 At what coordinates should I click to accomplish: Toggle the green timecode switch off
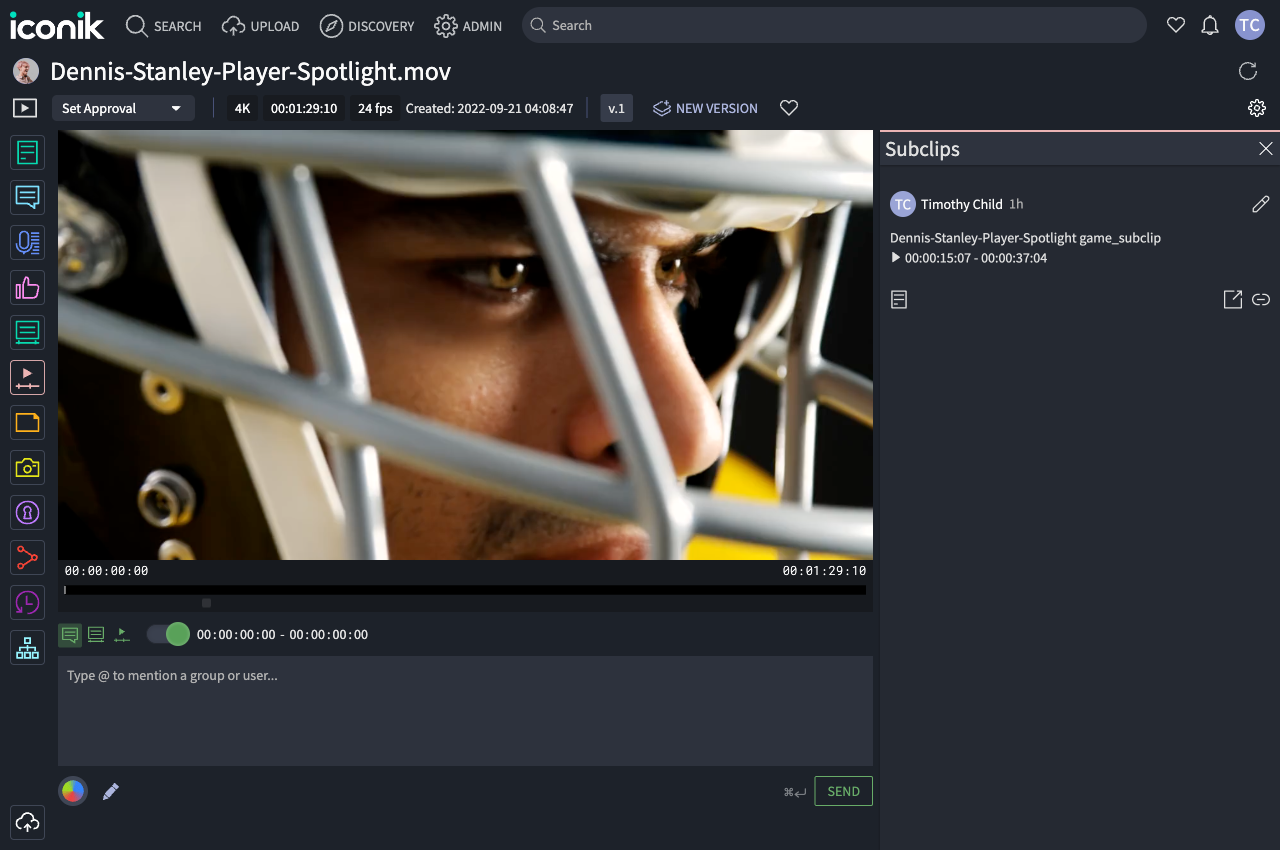coord(167,633)
